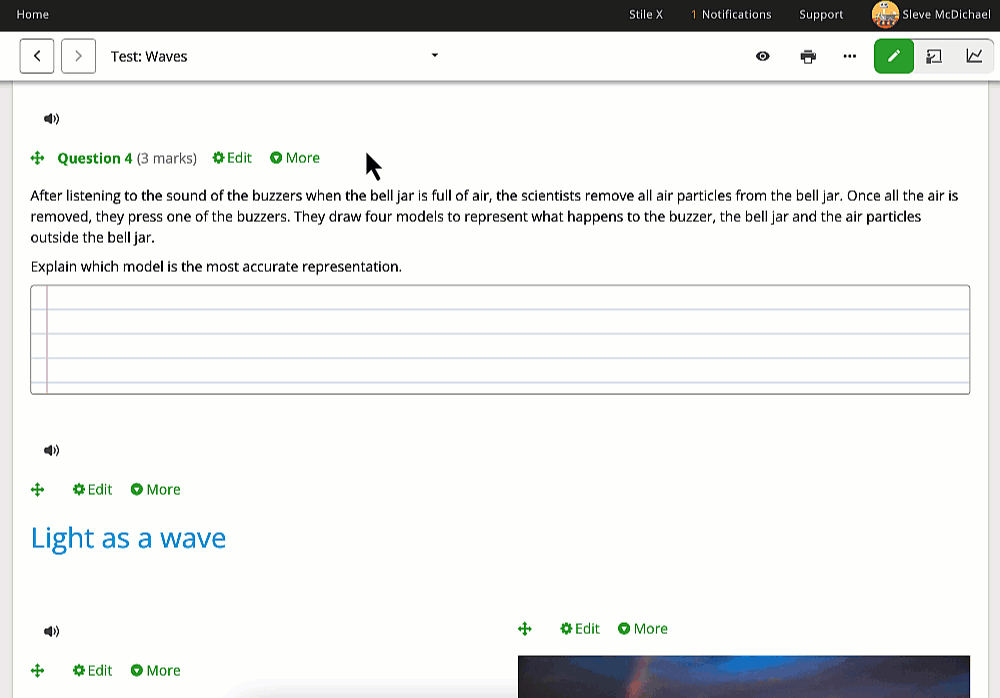Open the three-dots more options menu
1000x698 pixels.
click(x=850, y=57)
